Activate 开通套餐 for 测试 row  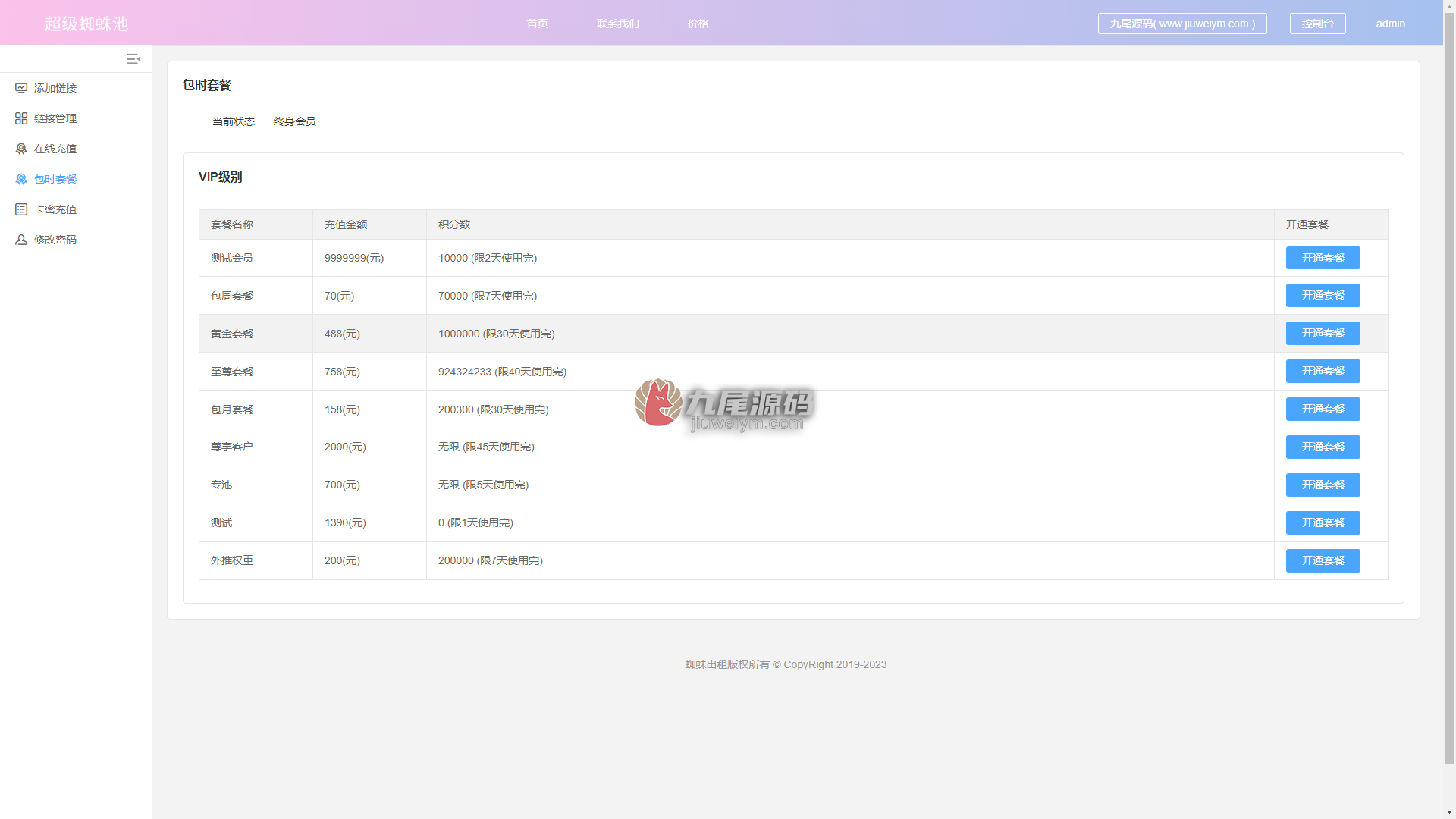(1323, 523)
